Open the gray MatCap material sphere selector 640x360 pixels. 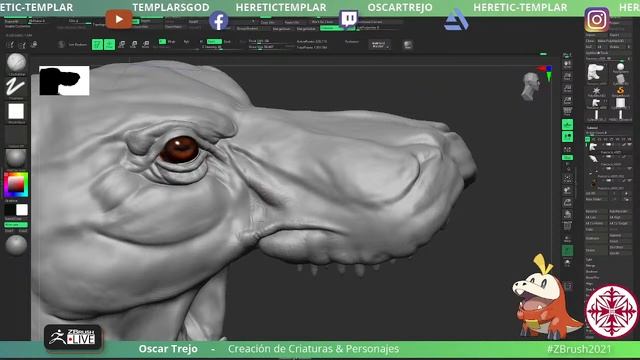coord(16,158)
